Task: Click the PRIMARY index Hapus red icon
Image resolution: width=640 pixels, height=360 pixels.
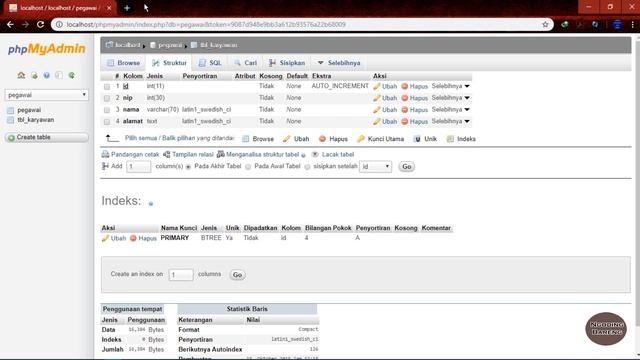Action: [133, 238]
